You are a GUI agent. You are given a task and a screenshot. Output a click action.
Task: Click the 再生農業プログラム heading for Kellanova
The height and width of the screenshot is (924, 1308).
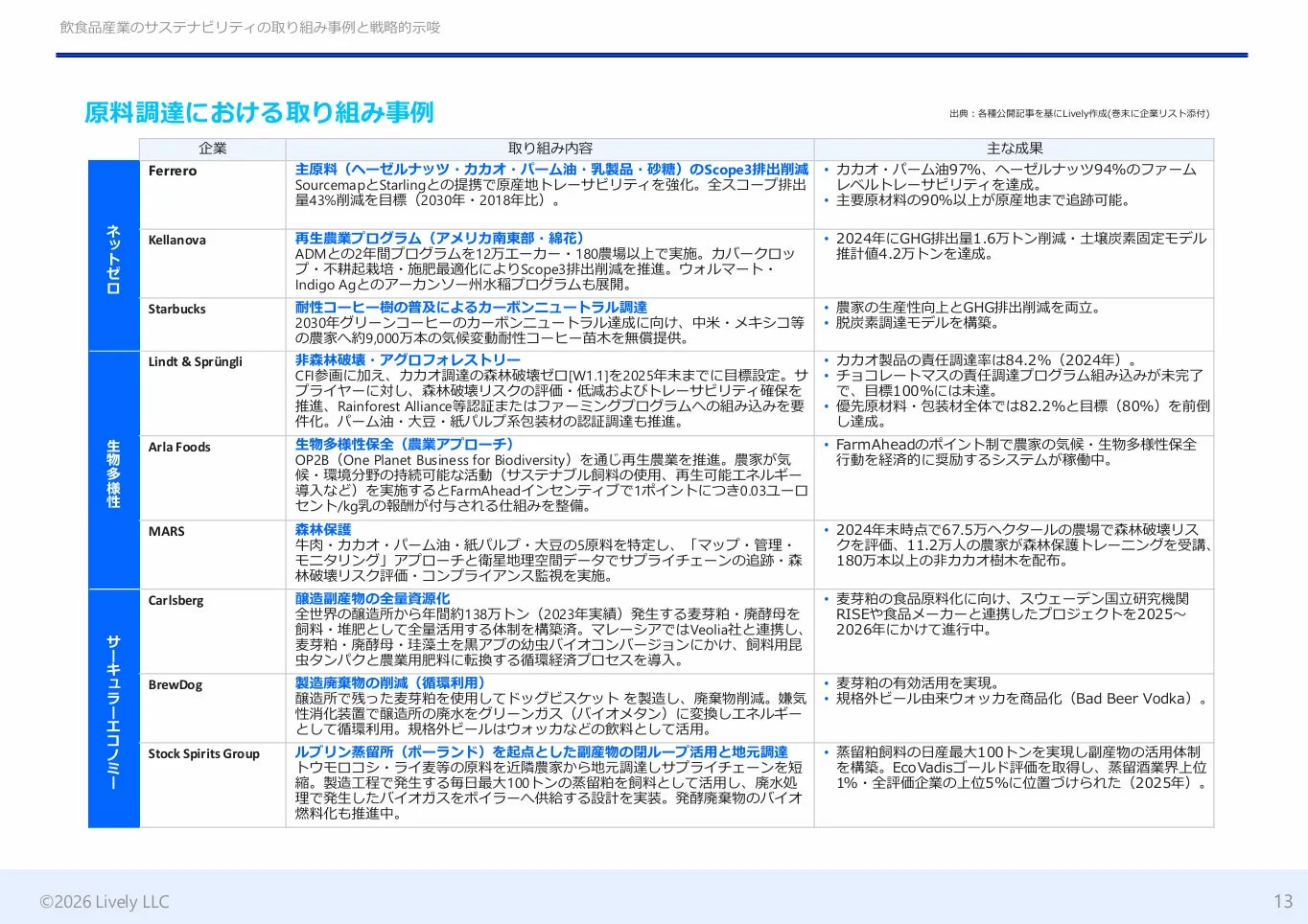(441, 238)
